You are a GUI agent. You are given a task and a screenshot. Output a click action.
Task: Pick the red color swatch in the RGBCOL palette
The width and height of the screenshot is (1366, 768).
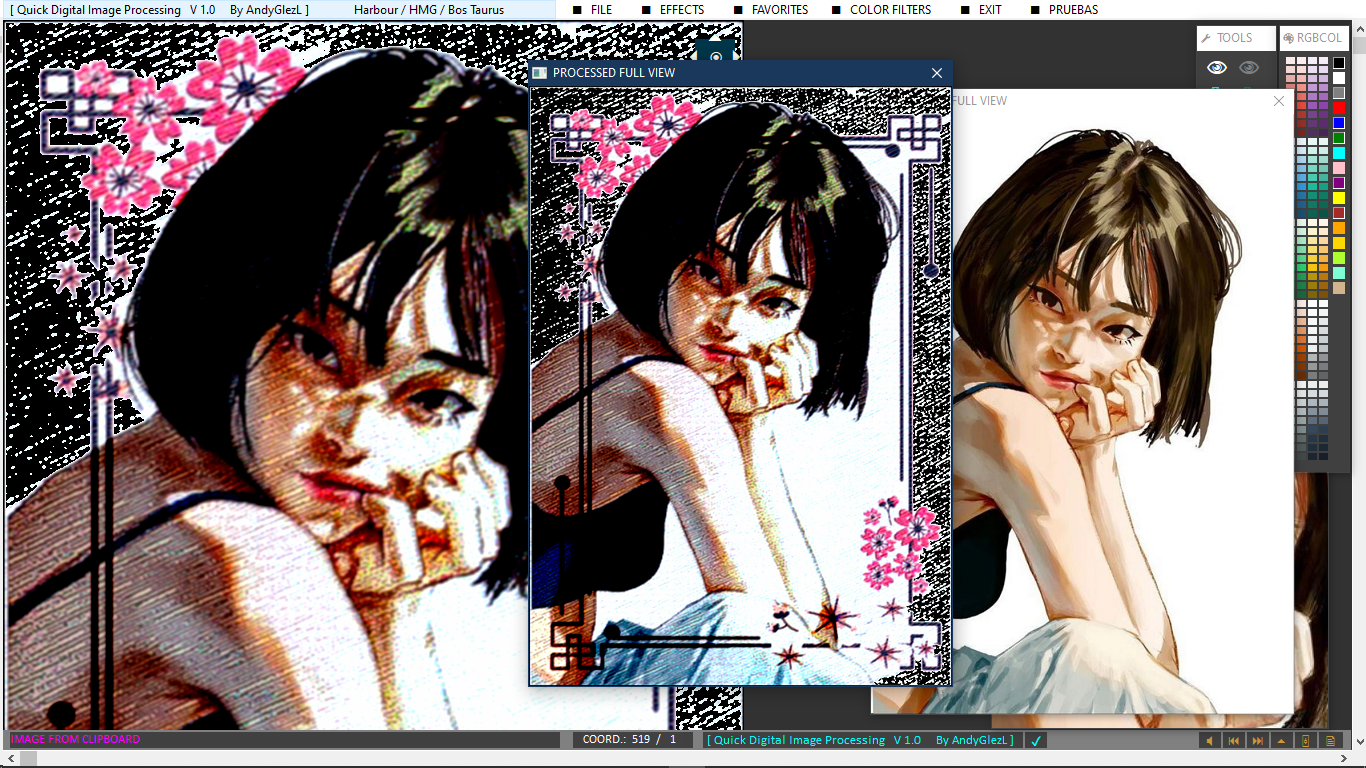pos(1339,108)
